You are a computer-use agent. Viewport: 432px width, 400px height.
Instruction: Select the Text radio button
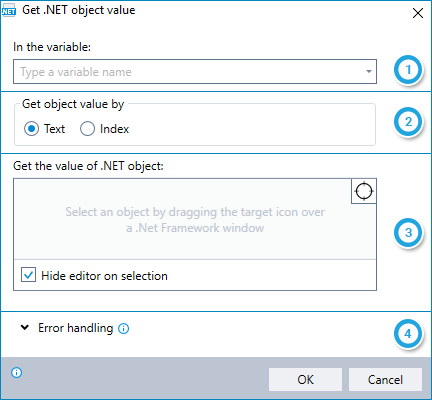click(31, 129)
